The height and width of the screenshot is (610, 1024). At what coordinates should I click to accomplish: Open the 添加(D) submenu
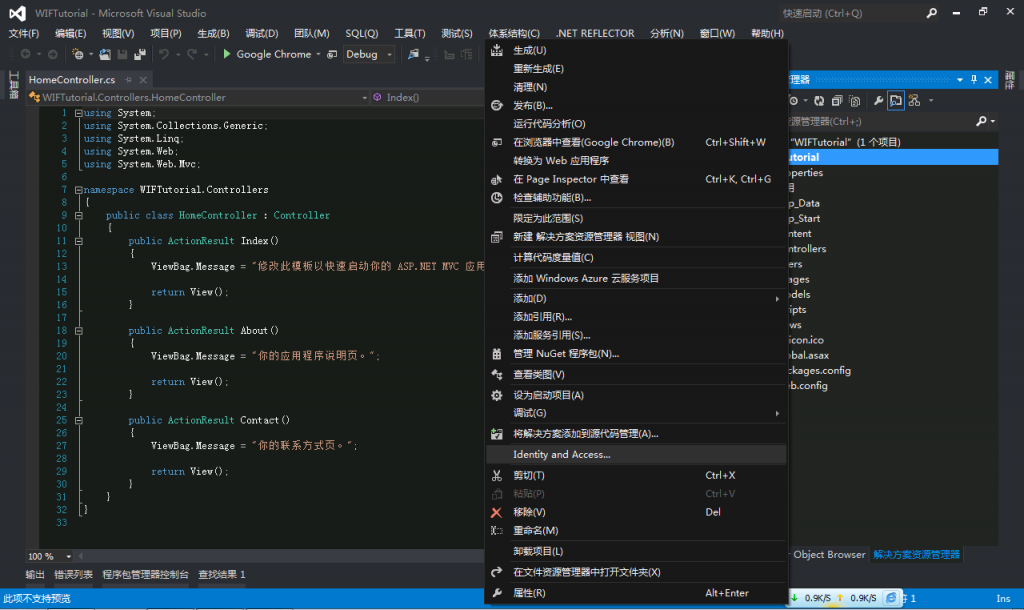pyautogui.click(x=636, y=298)
